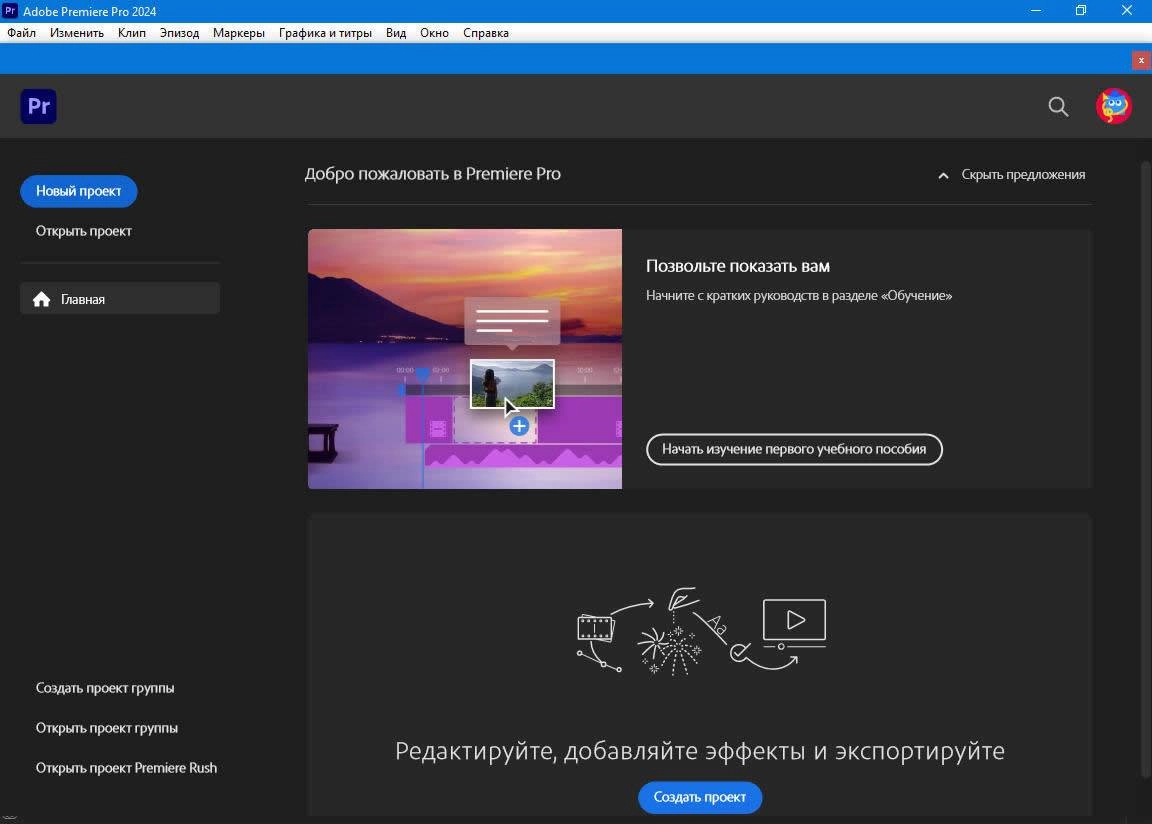Click Открыть проект in the sidebar
The width and height of the screenshot is (1152, 824).
[84, 231]
